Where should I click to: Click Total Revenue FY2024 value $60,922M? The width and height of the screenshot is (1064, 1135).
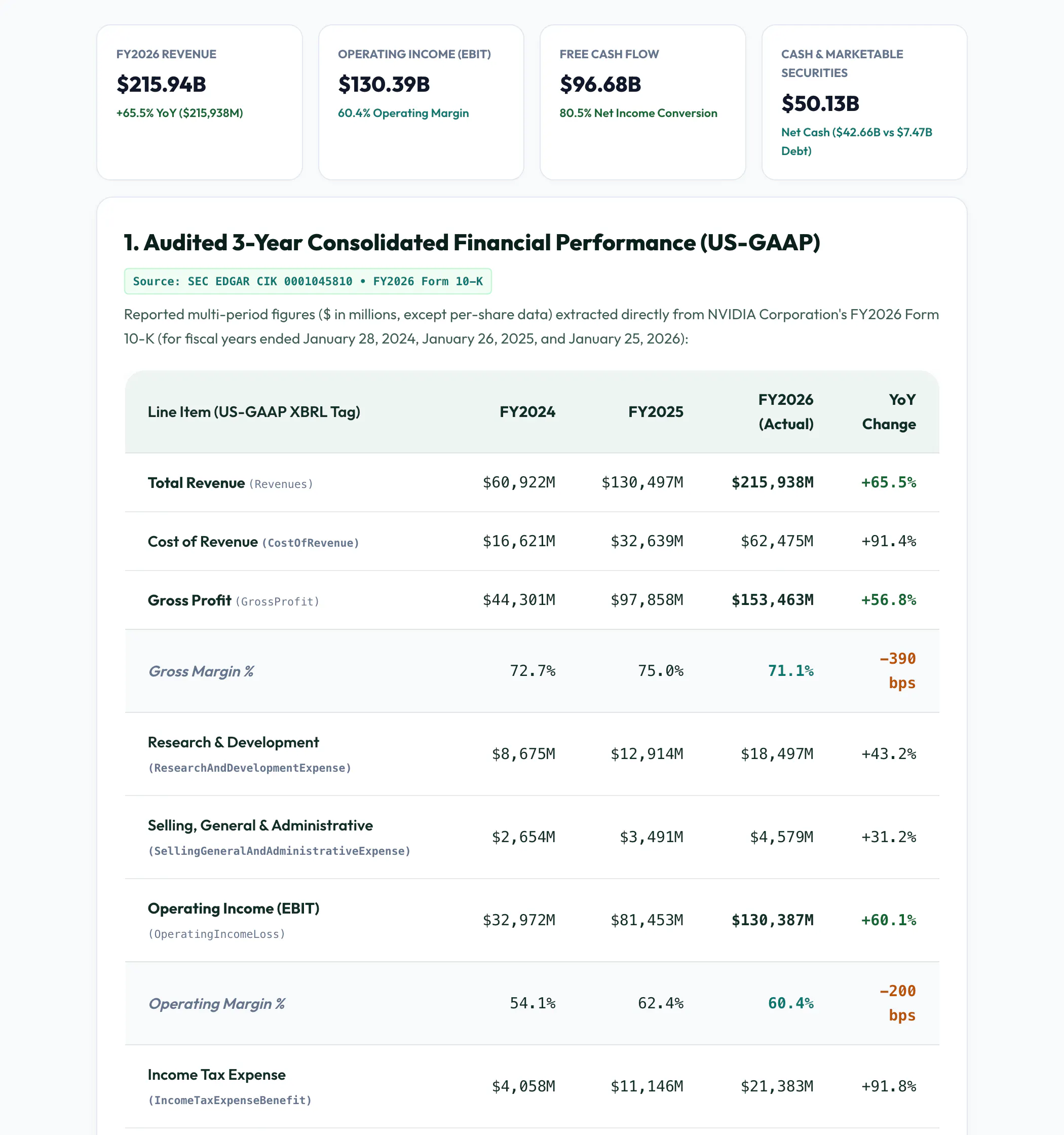tap(519, 482)
